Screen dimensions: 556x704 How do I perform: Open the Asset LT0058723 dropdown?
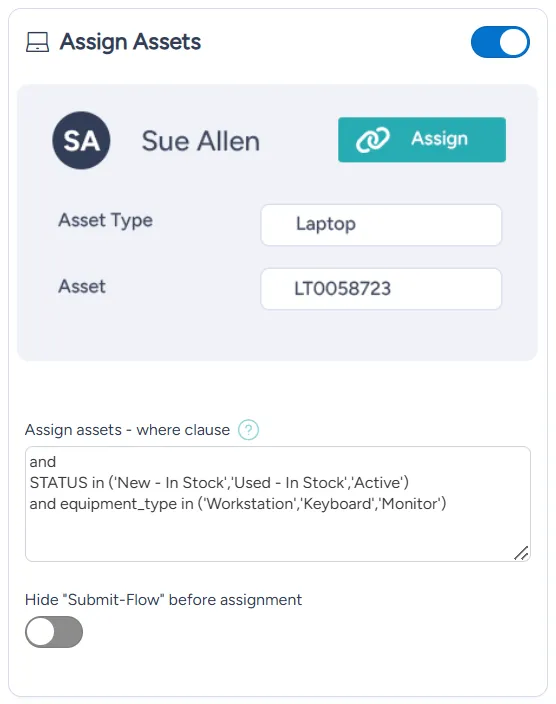pyautogui.click(x=381, y=289)
